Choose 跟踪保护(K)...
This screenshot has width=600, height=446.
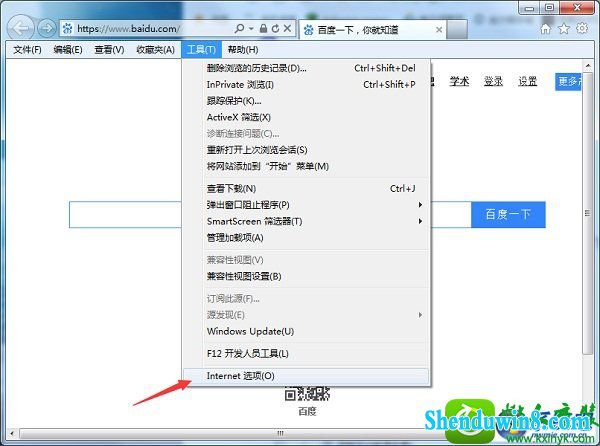(306, 101)
